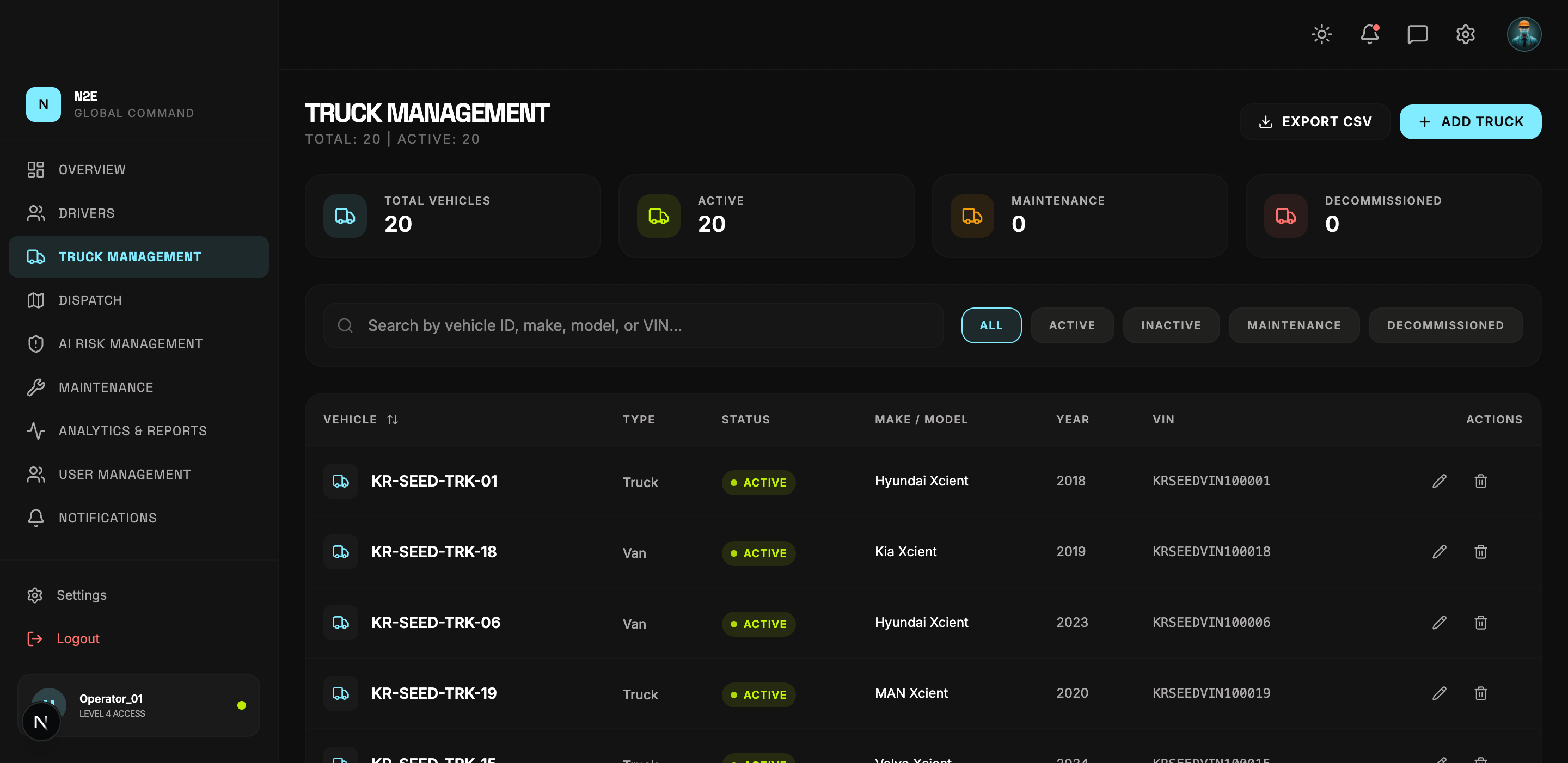Click the ACTIVE badge for KR-SEED-TRK-18
The height and width of the screenshot is (763, 1568).
[758, 553]
